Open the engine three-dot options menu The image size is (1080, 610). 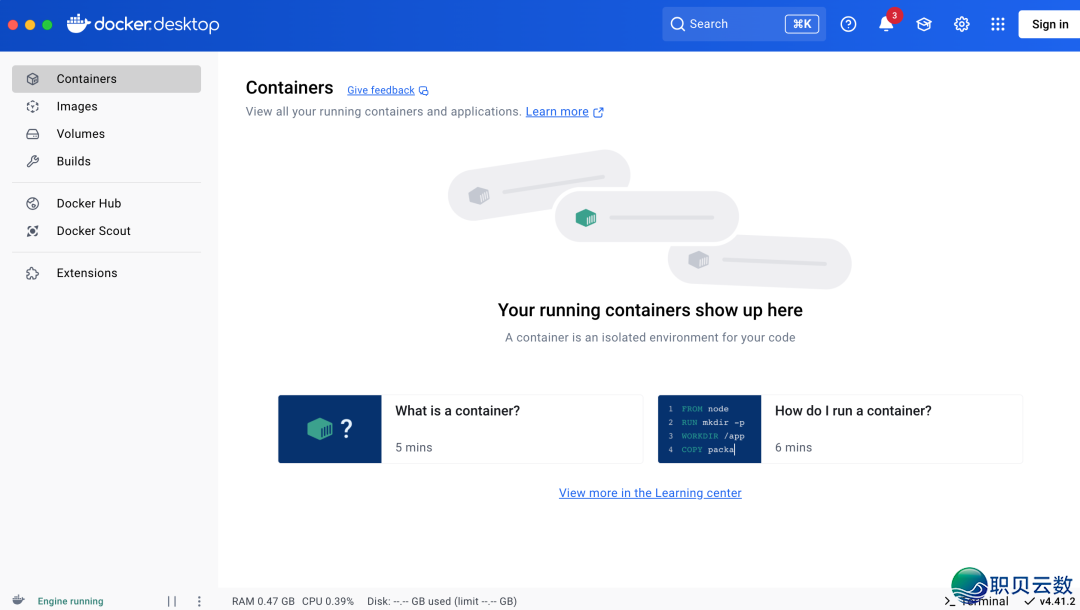click(x=199, y=601)
